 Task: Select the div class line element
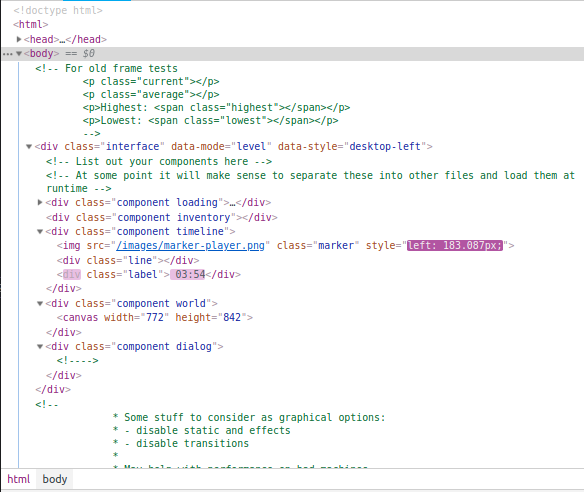128,260
